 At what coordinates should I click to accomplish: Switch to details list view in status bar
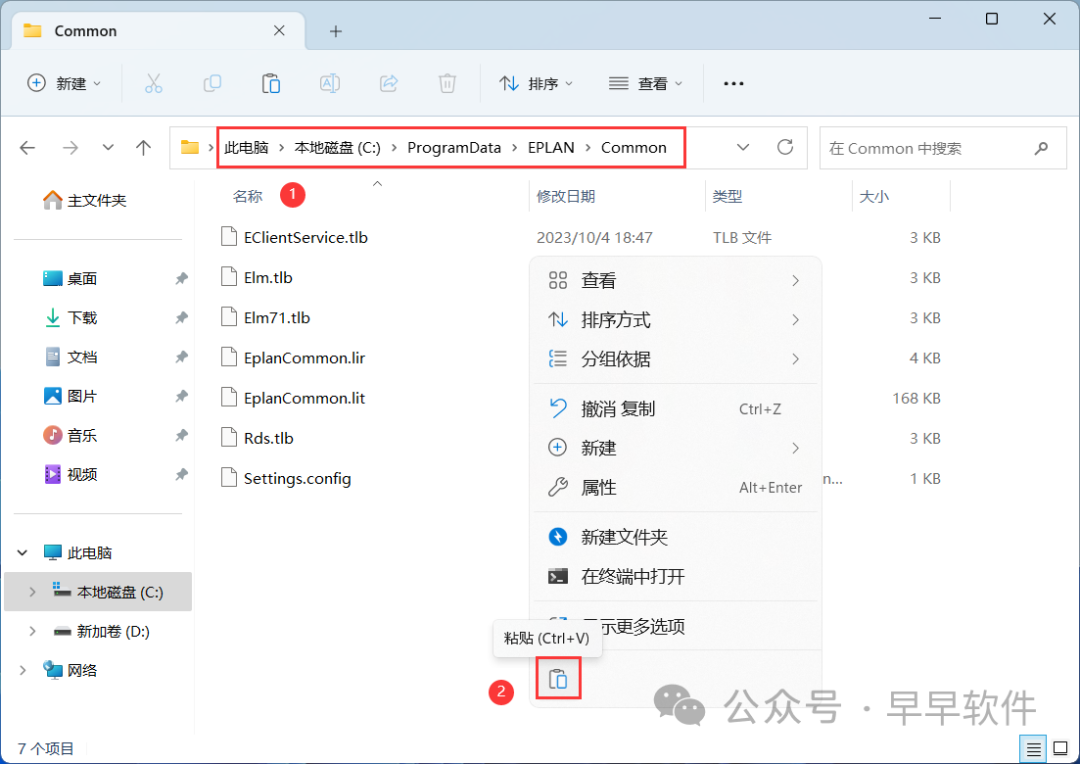coord(1033,748)
